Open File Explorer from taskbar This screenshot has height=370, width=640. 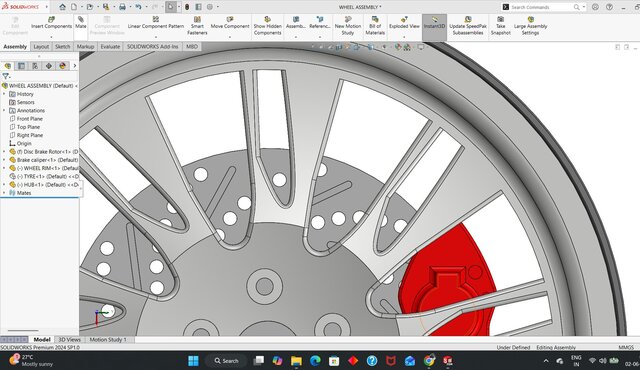pos(296,361)
